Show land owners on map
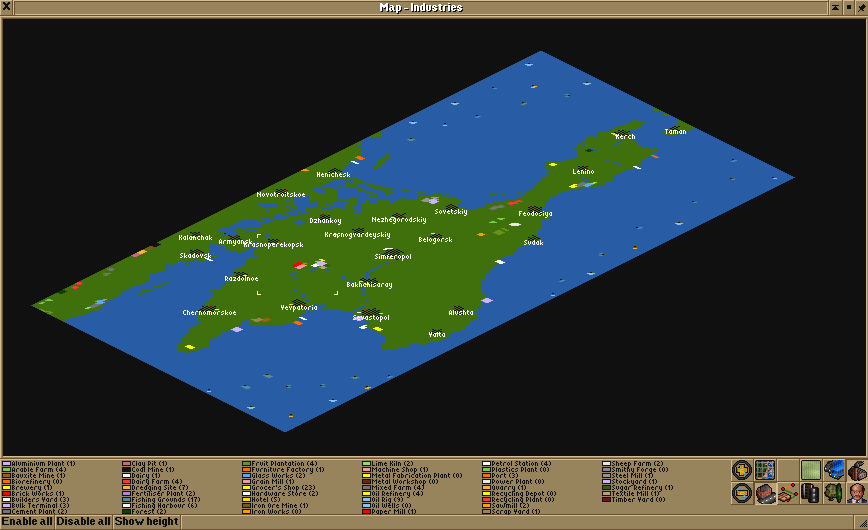 tap(857, 493)
